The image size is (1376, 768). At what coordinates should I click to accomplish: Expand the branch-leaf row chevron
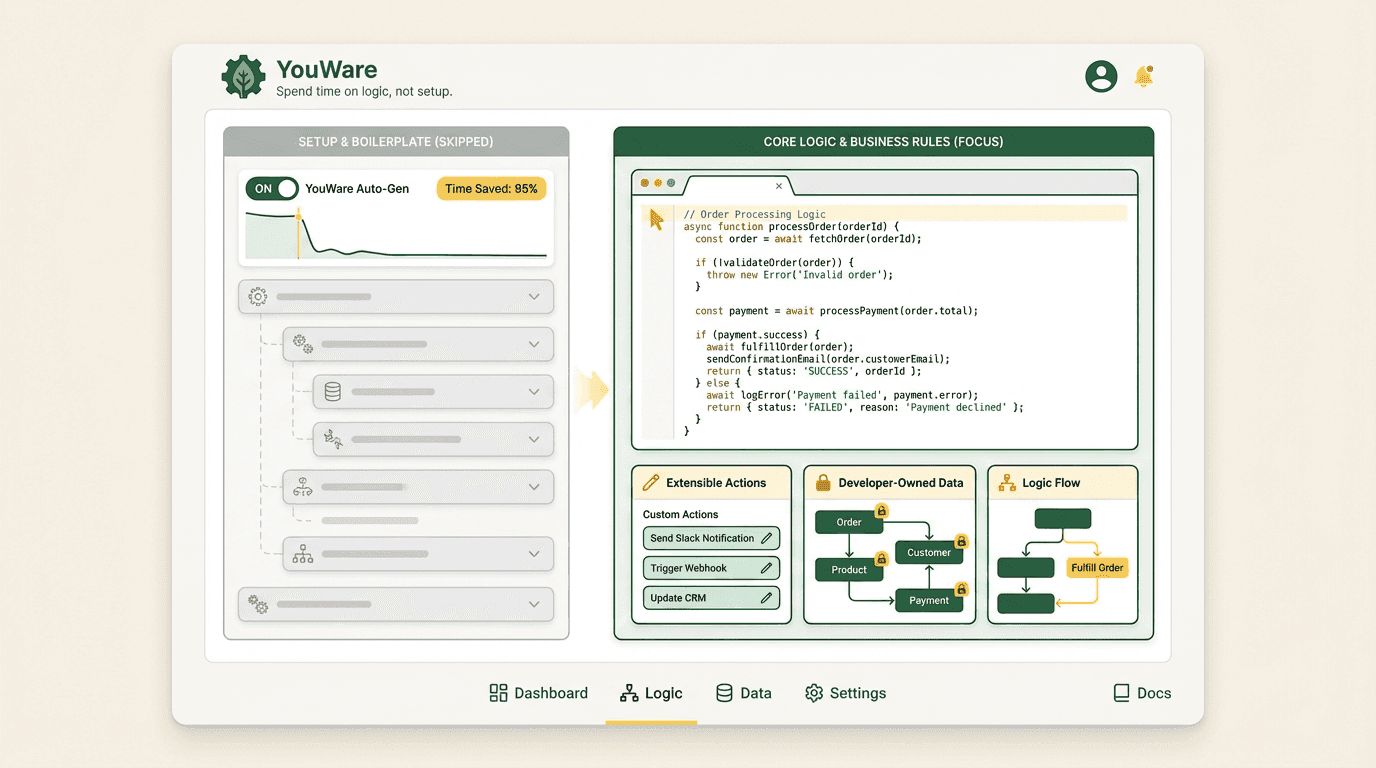coord(534,439)
